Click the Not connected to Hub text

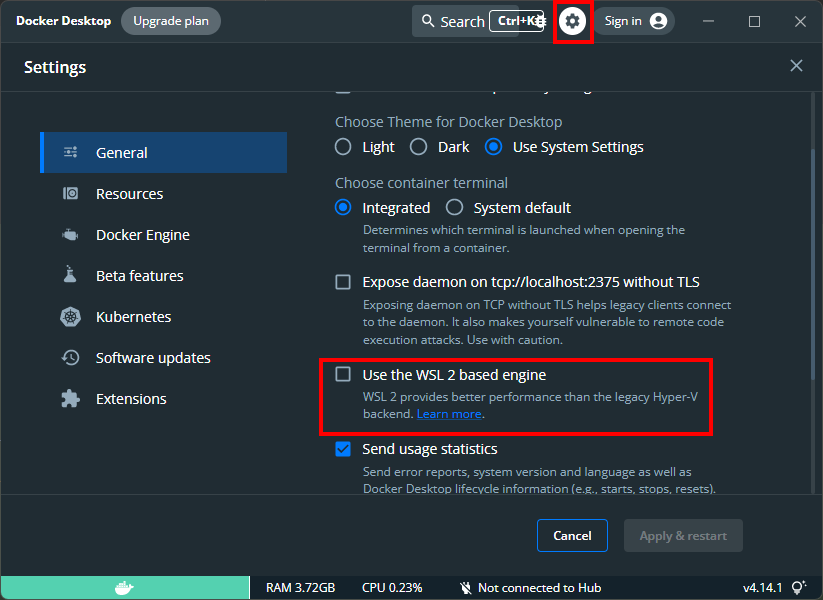[539, 587]
